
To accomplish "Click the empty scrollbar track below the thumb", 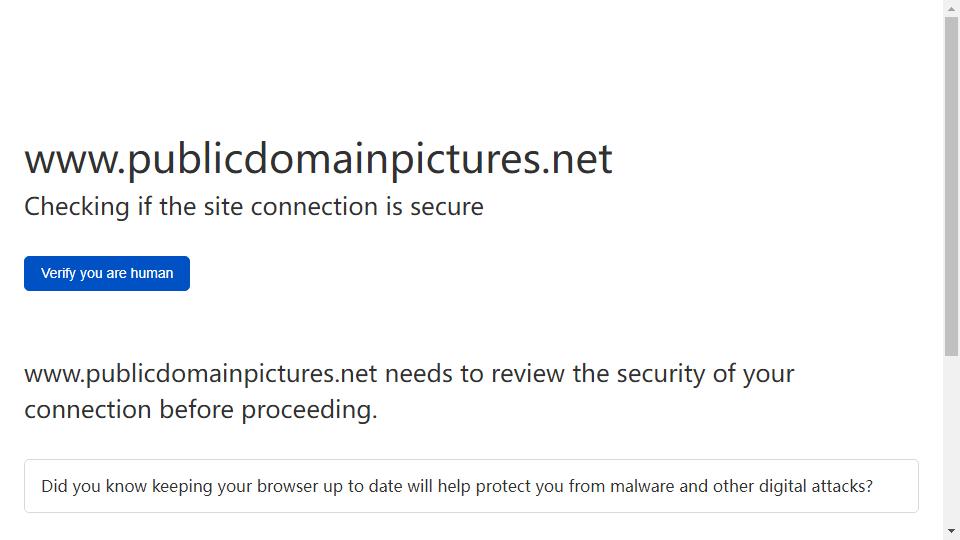I will [951, 440].
